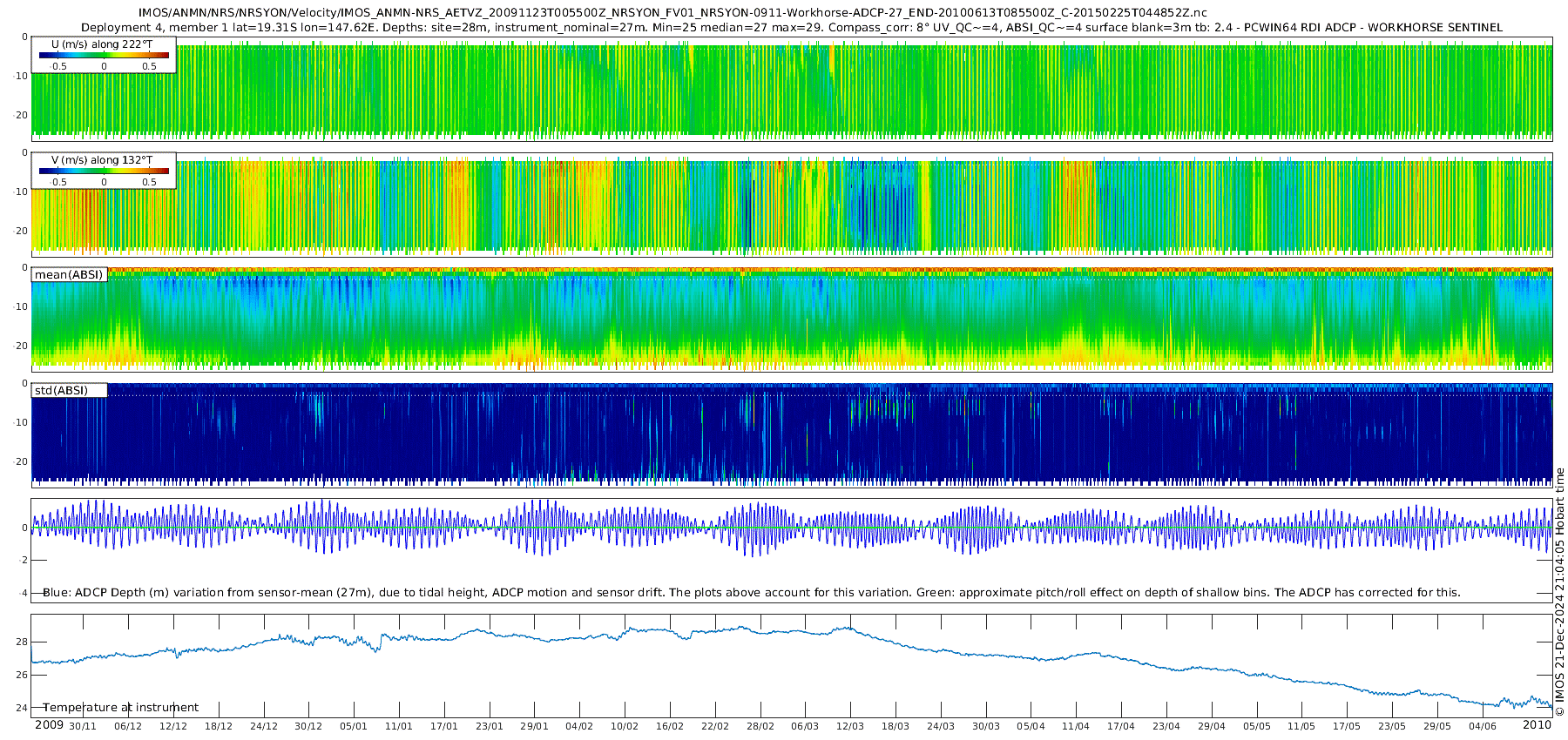The image size is (1568, 740).
Task: Click the Deployment 4 metadata line
Action: 791,27
